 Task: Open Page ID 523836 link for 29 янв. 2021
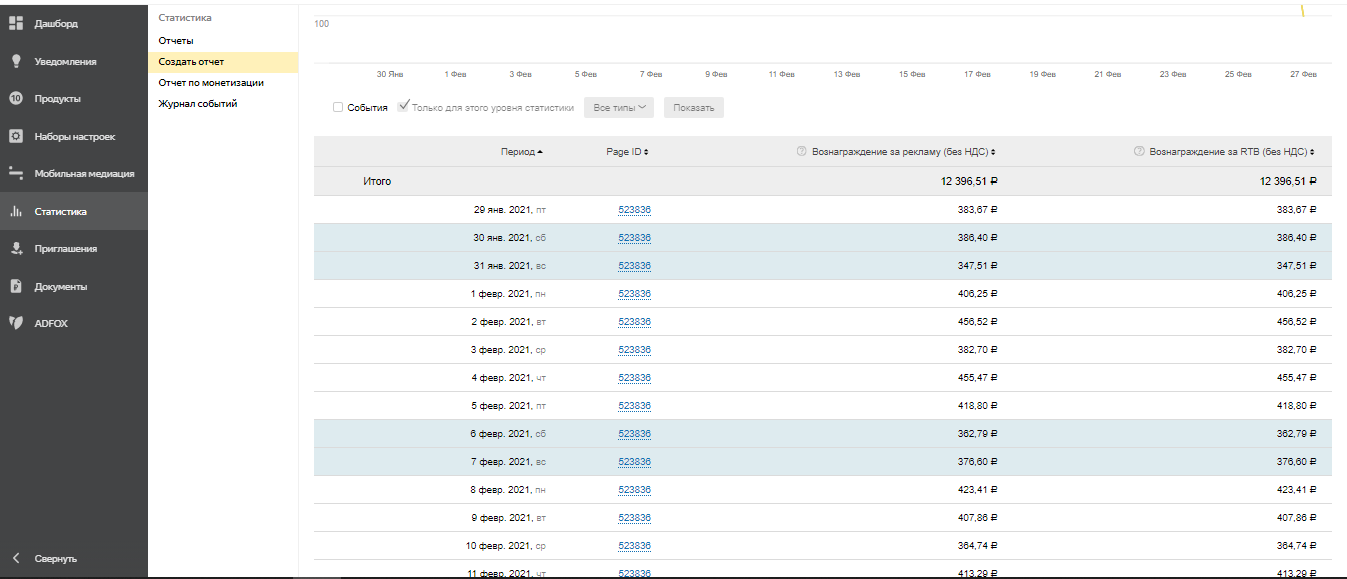pyautogui.click(x=634, y=210)
